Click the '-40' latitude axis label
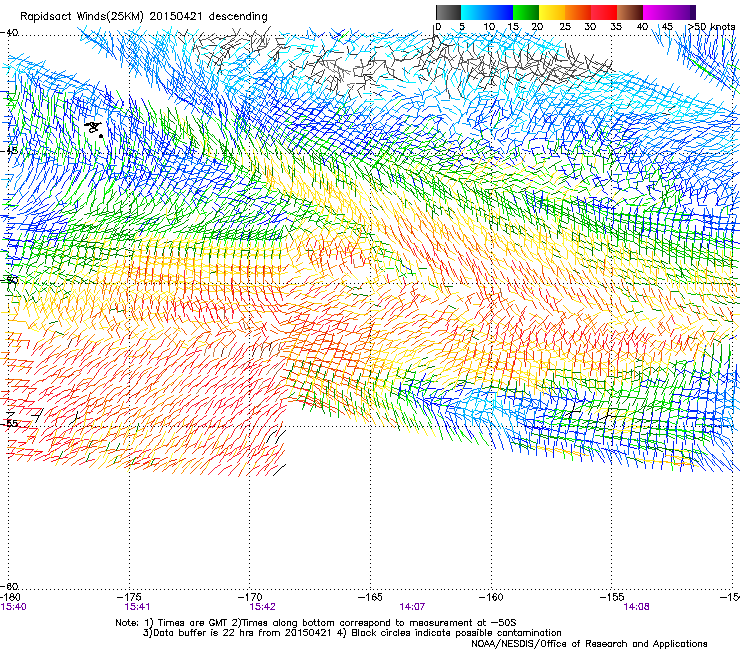This screenshot has width=740, height=650. point(9,33)
